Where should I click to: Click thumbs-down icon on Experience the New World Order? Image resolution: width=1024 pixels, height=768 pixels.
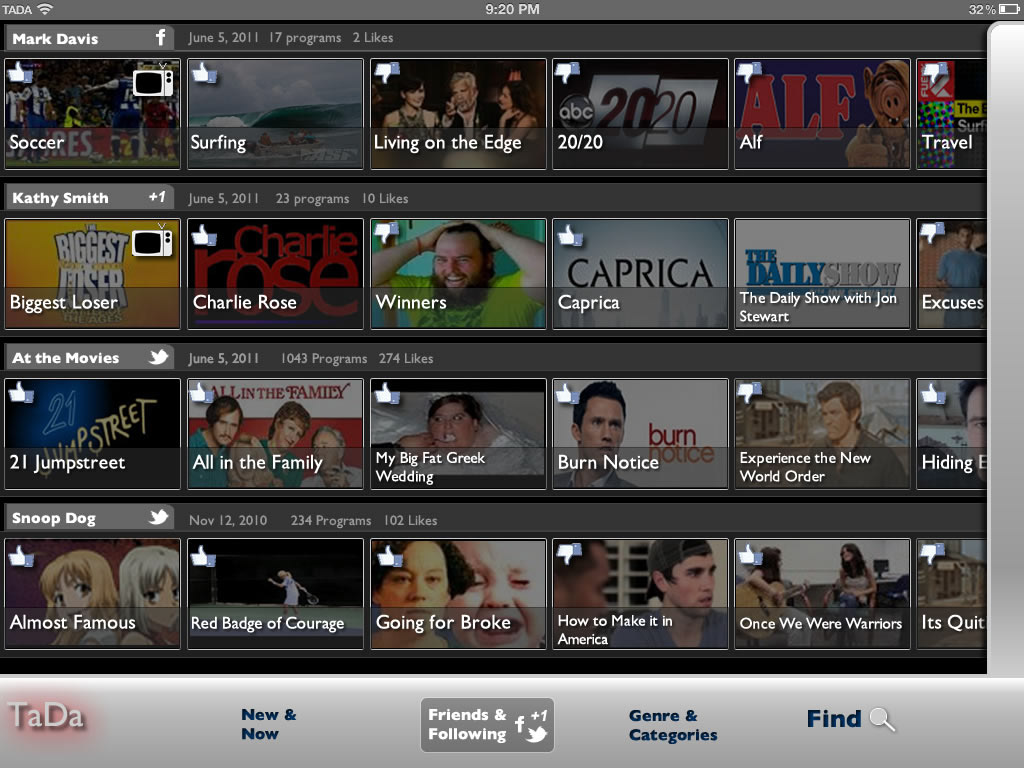tap(749, 392)
